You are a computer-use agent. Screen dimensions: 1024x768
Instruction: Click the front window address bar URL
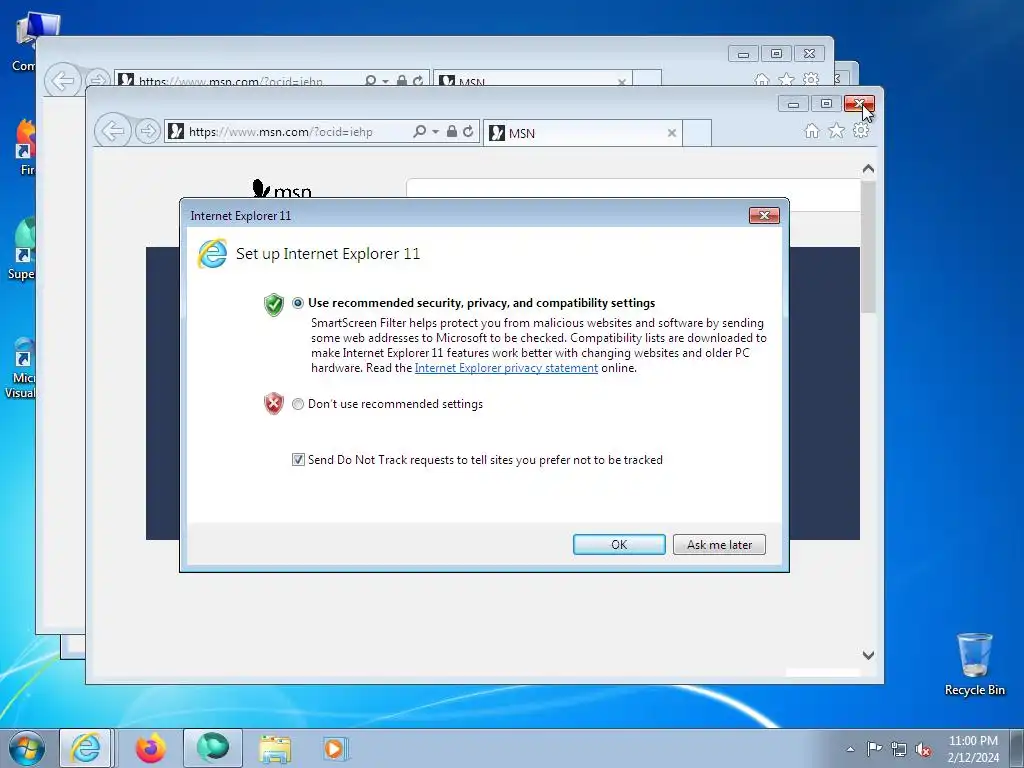point(281,132)
